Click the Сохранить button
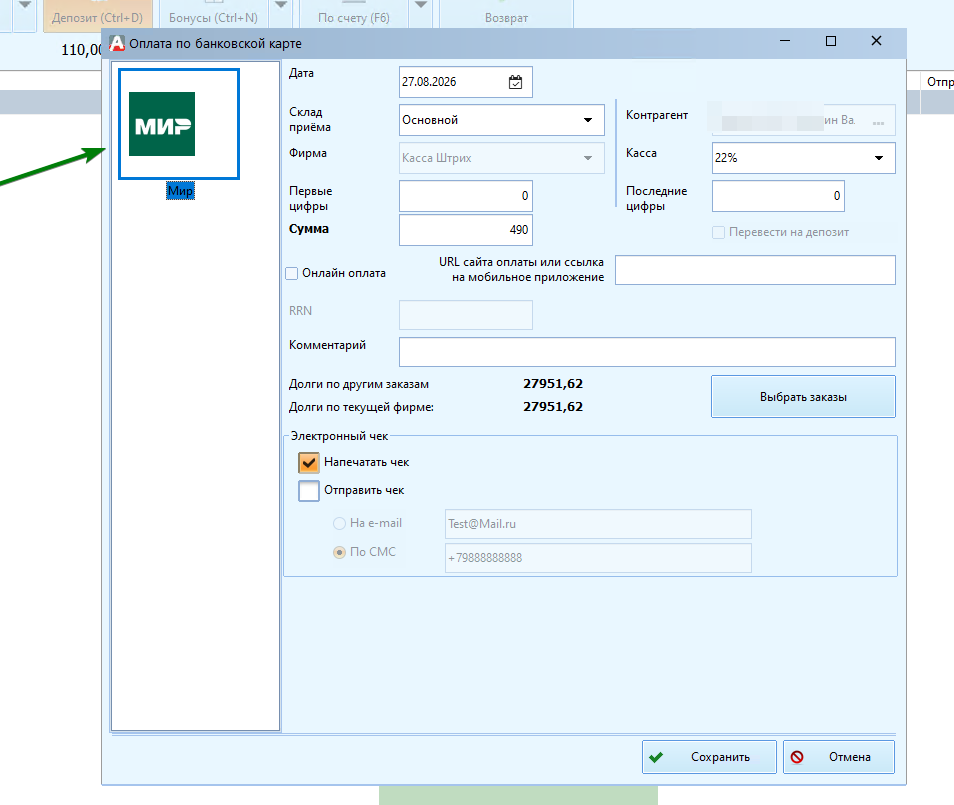Image resolution: width=954 pixels, height=805 pixels. click(x=709, y=757)
